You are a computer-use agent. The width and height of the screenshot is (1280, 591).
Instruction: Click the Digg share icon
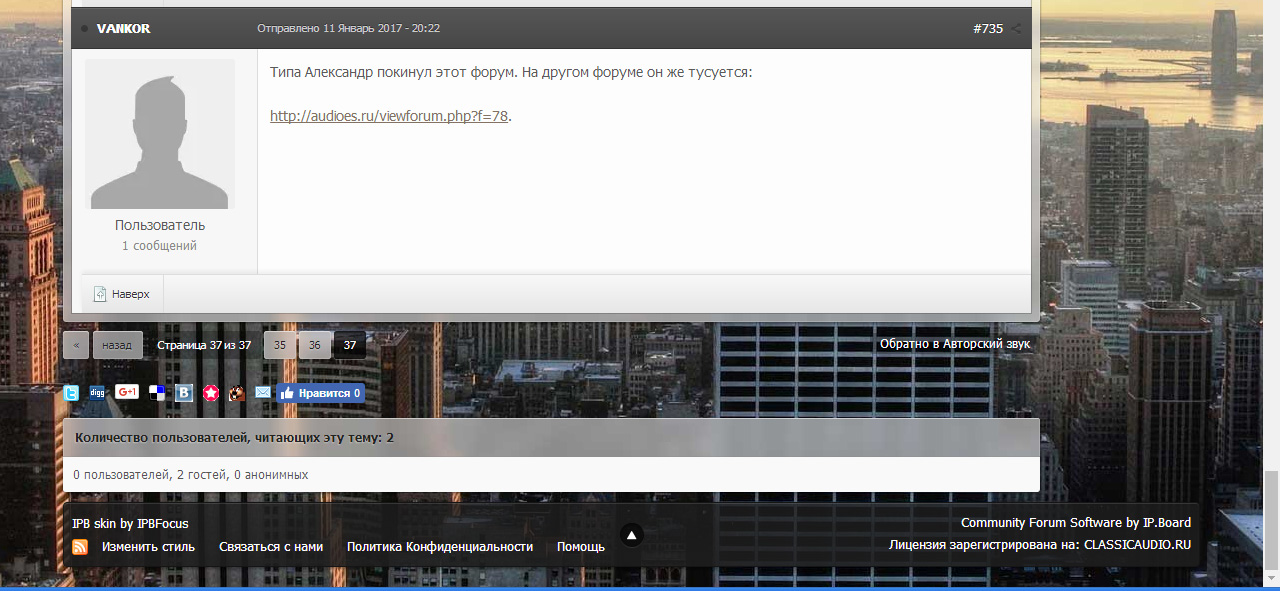pyautogui.click(x=97, y=393)
